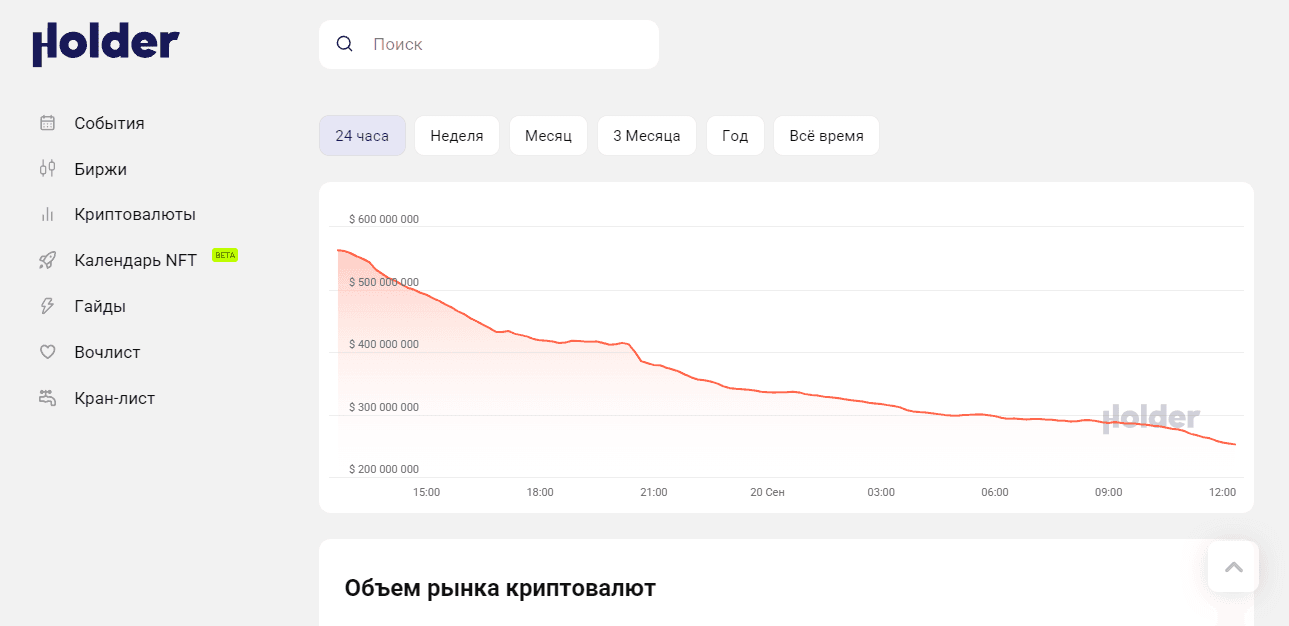Select the Год time filter
Viewport: 1289px width, 626px height.
coord(735,135)
